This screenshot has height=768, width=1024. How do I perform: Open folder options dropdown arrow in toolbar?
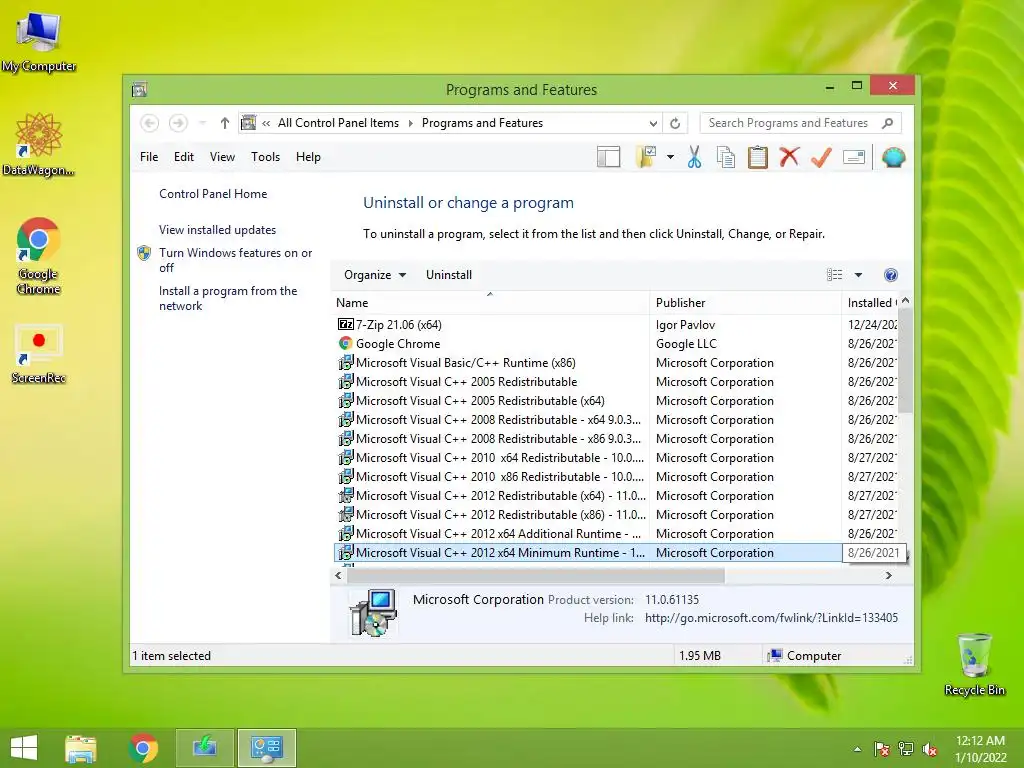pyautogui.click(x=670, y=157)
